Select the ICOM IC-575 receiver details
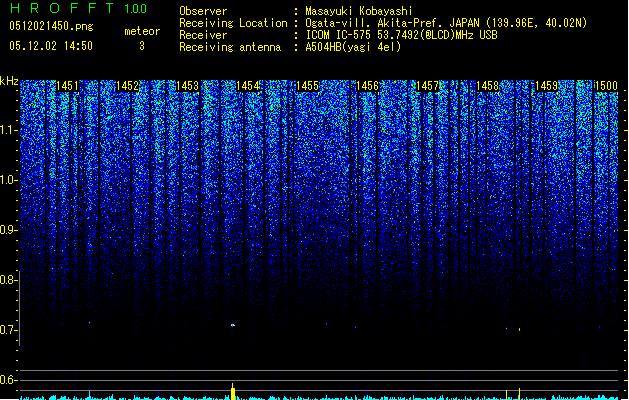 402,35
